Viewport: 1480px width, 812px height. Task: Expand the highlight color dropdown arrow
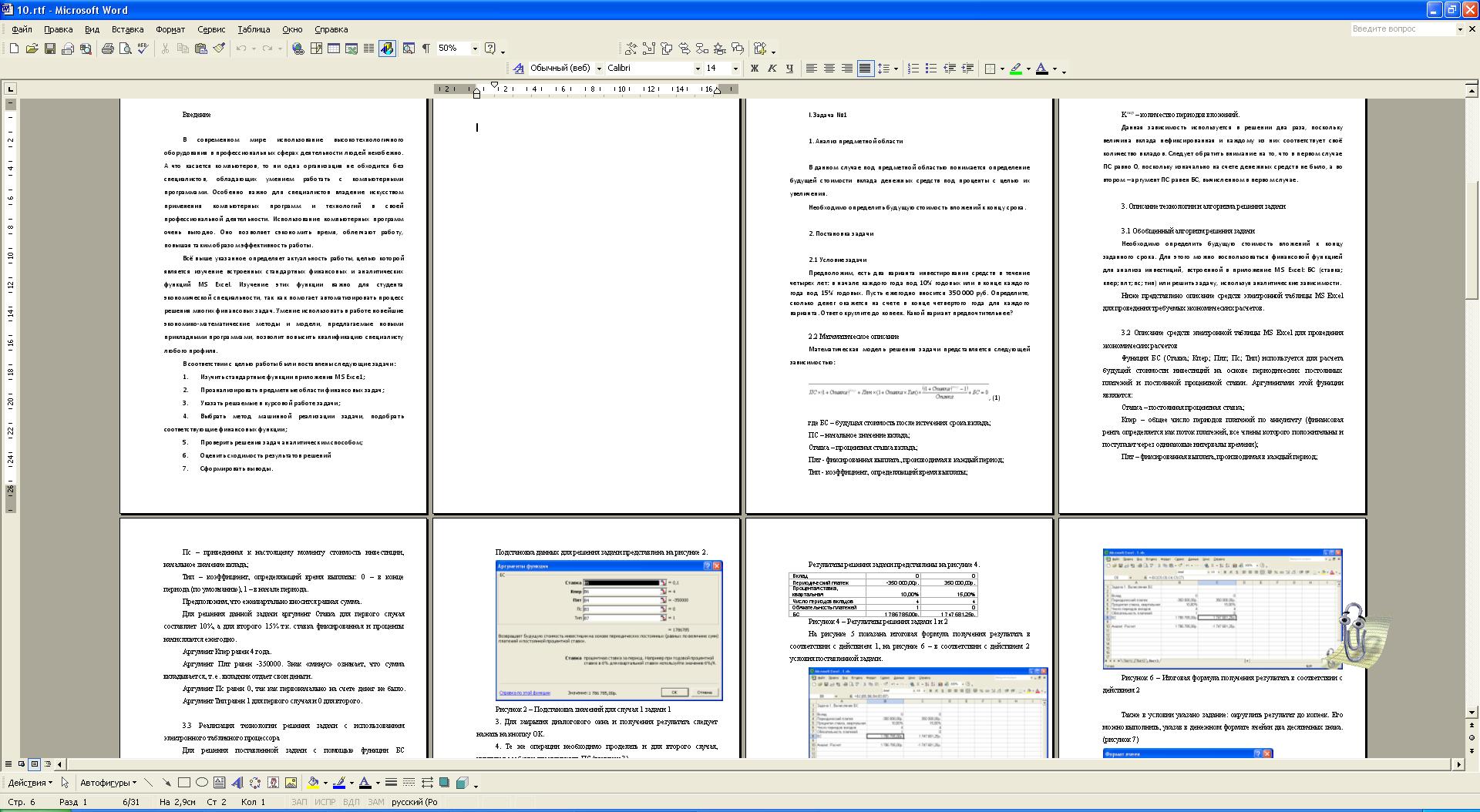click(1028, 69)
